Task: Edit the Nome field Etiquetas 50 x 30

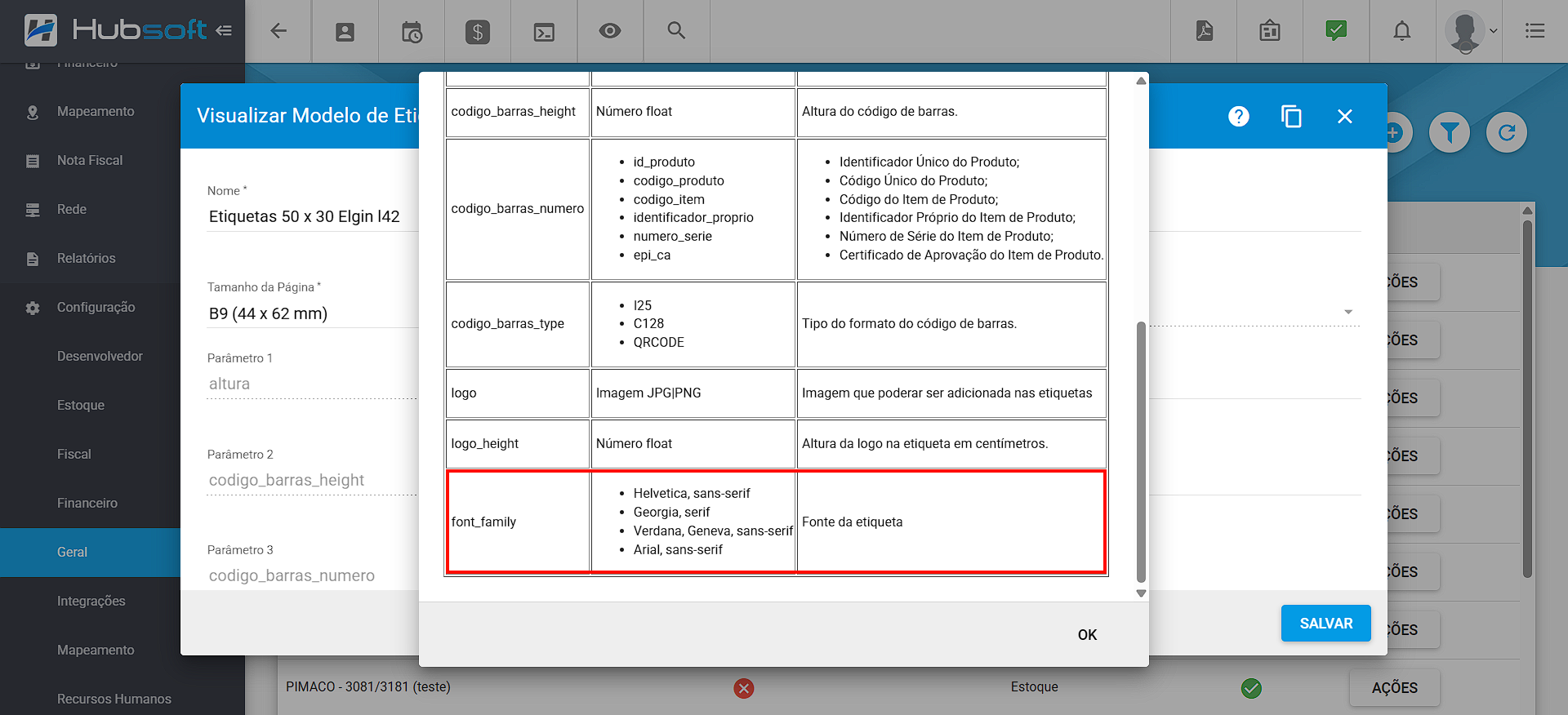Action: click(313, 216)
